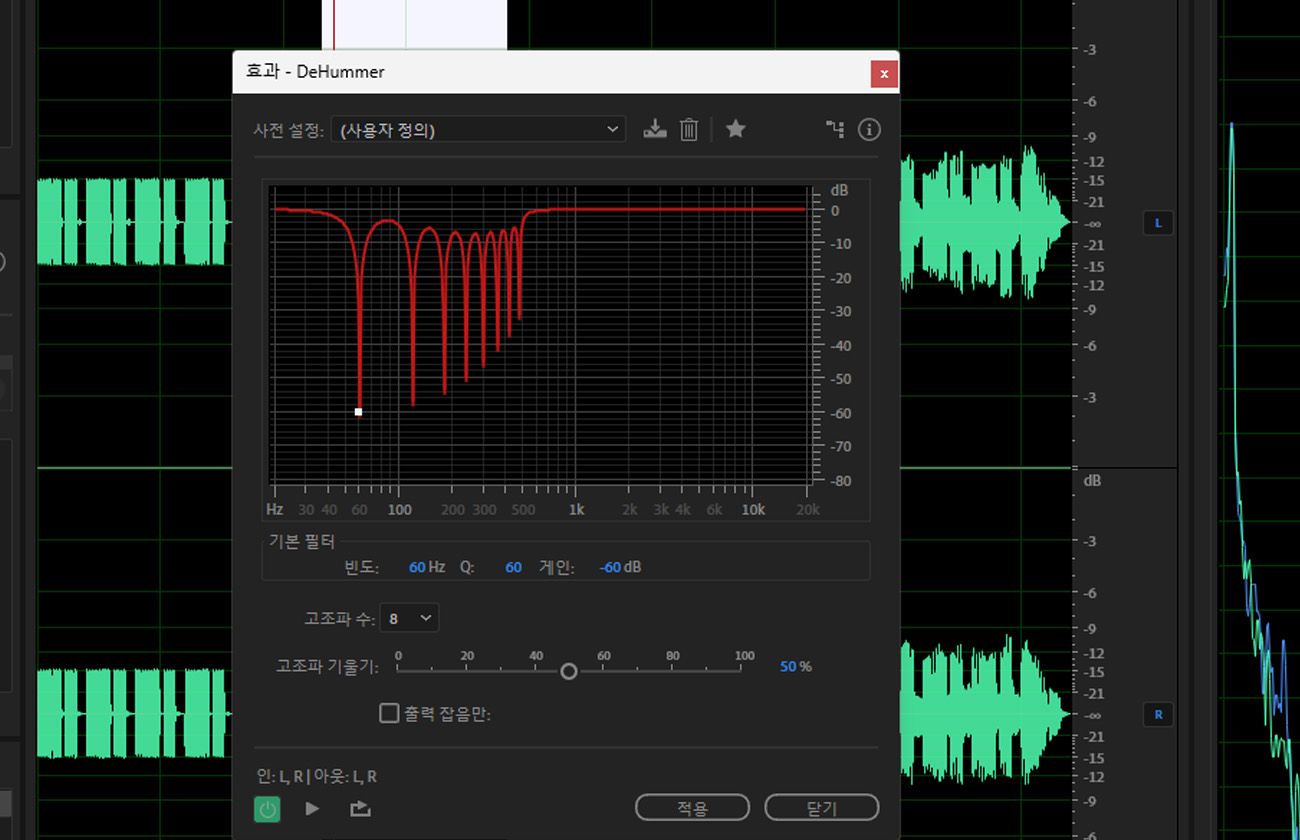The height and width of the screenshot is (840, 1300).
Task: Toggle loop playback for preview
Action: pyautogui.click(x=360, y=808)
